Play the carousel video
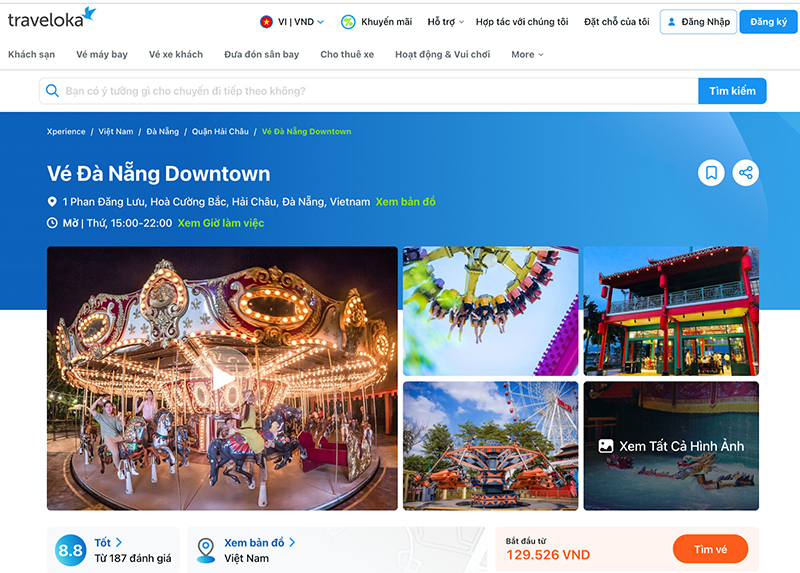This screenshot has width=800, height=573. 222,378
